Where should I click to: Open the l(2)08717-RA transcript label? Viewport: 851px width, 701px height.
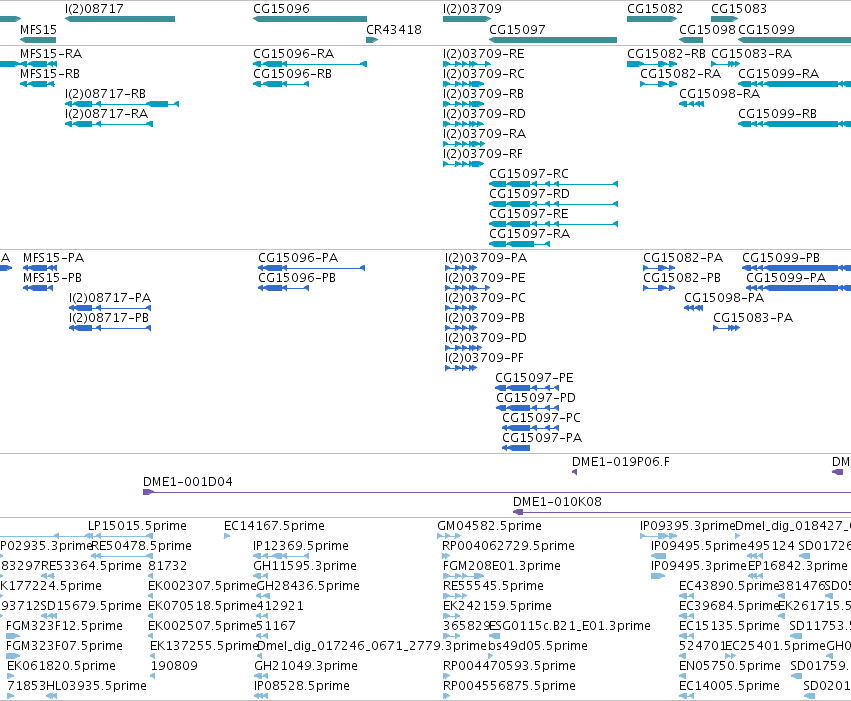[106, 114]
